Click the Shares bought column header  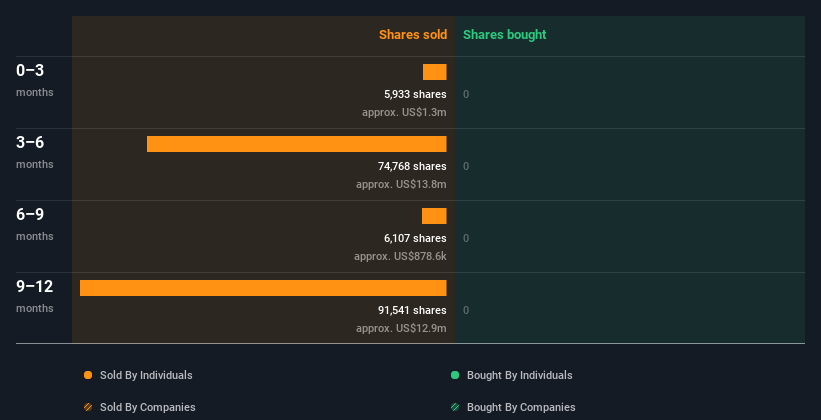[505, 35]
